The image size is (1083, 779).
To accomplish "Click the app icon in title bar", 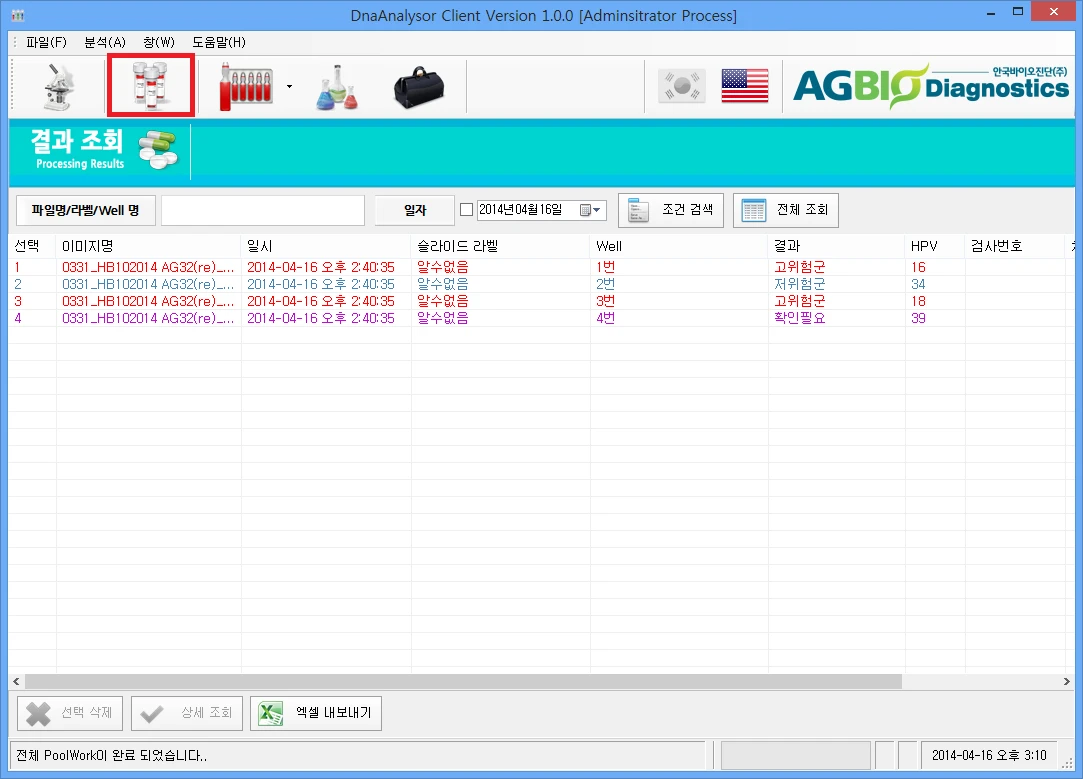I will [19, 15].
